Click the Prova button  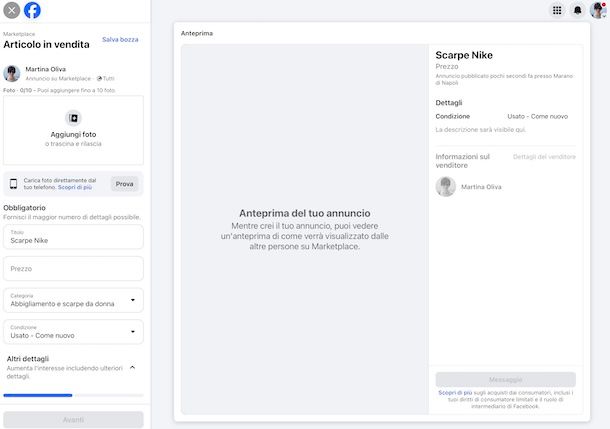(124, 184)
